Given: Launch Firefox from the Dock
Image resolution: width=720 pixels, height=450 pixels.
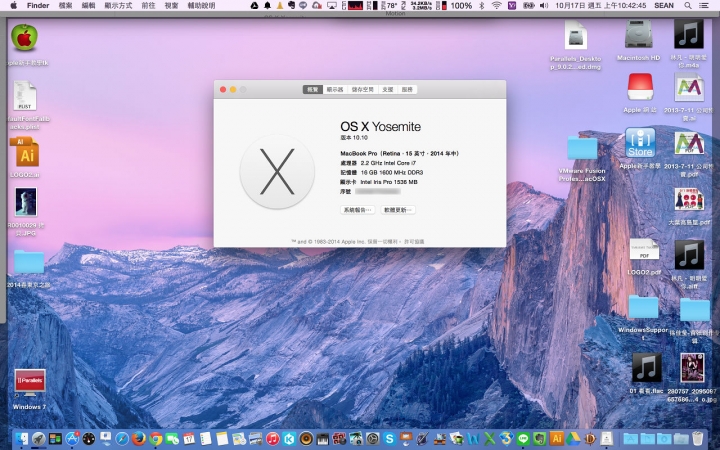Looking at the screenshot, I should [139, 439].
